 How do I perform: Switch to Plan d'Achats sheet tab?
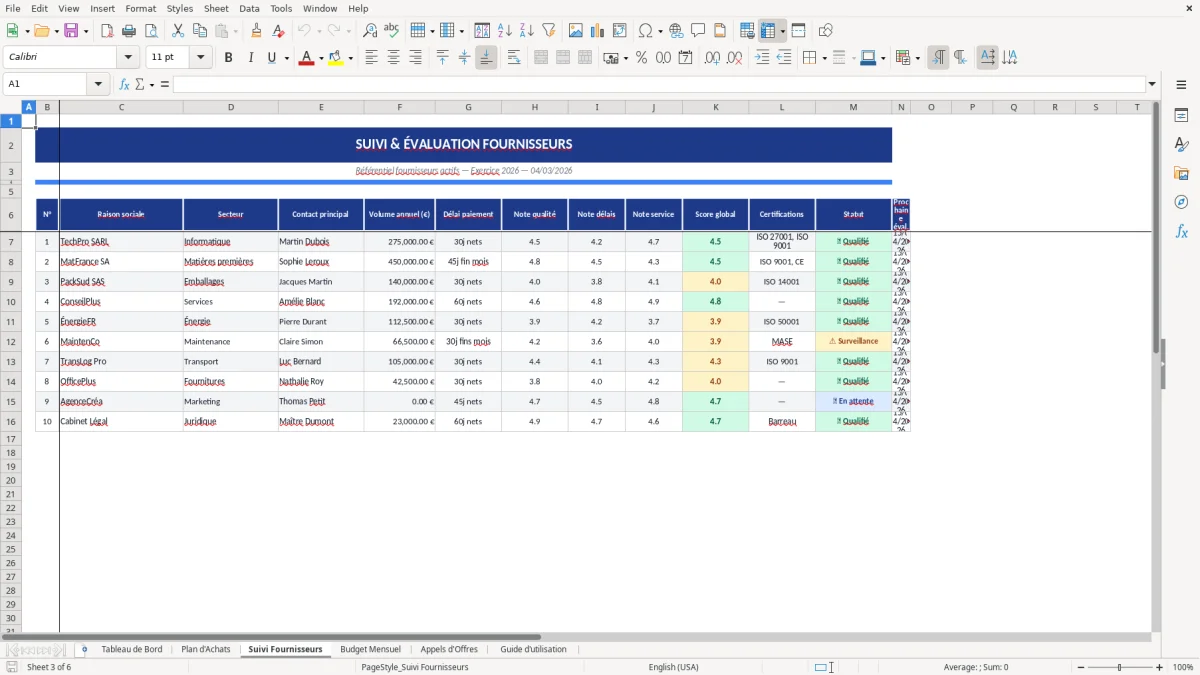point(206,649)
